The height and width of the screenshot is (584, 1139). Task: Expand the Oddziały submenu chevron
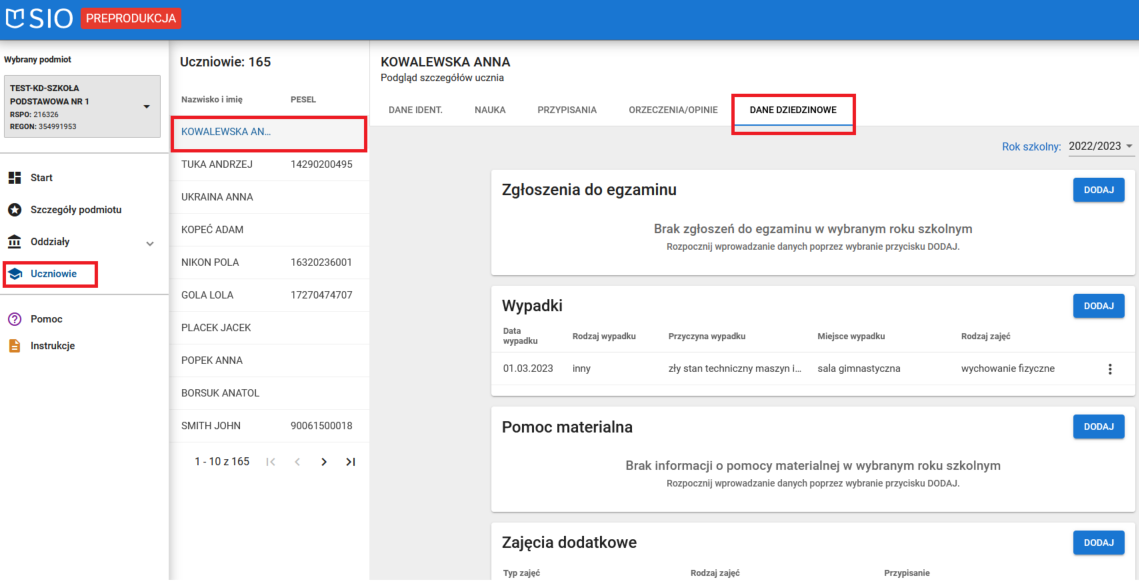click(x=150, y=241)
